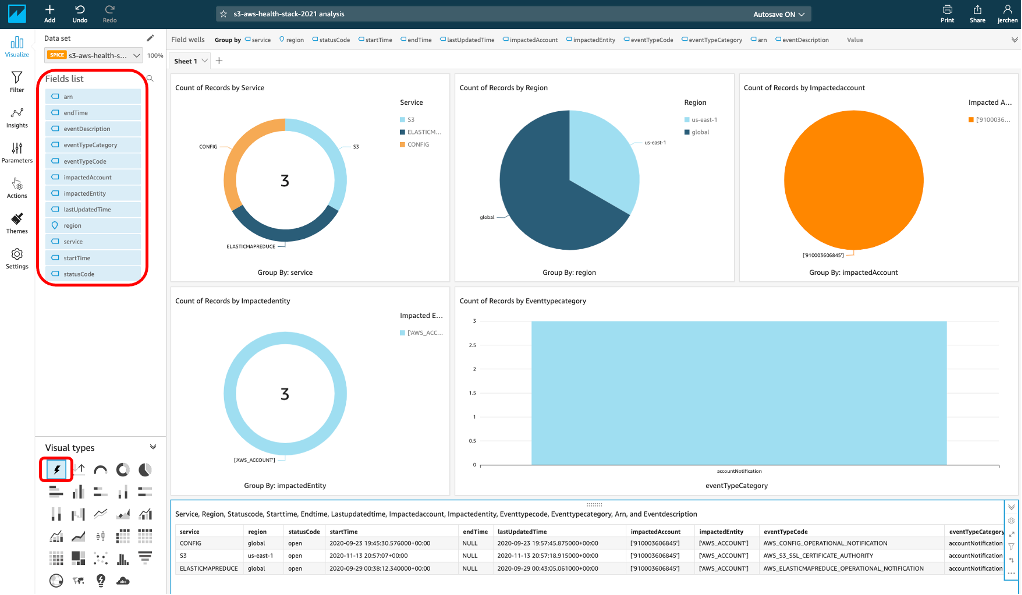Screen dimensions: 1022x595
Task: Open the Sheet 1 tab menu arrow
Action: click(x=205, y=61)
